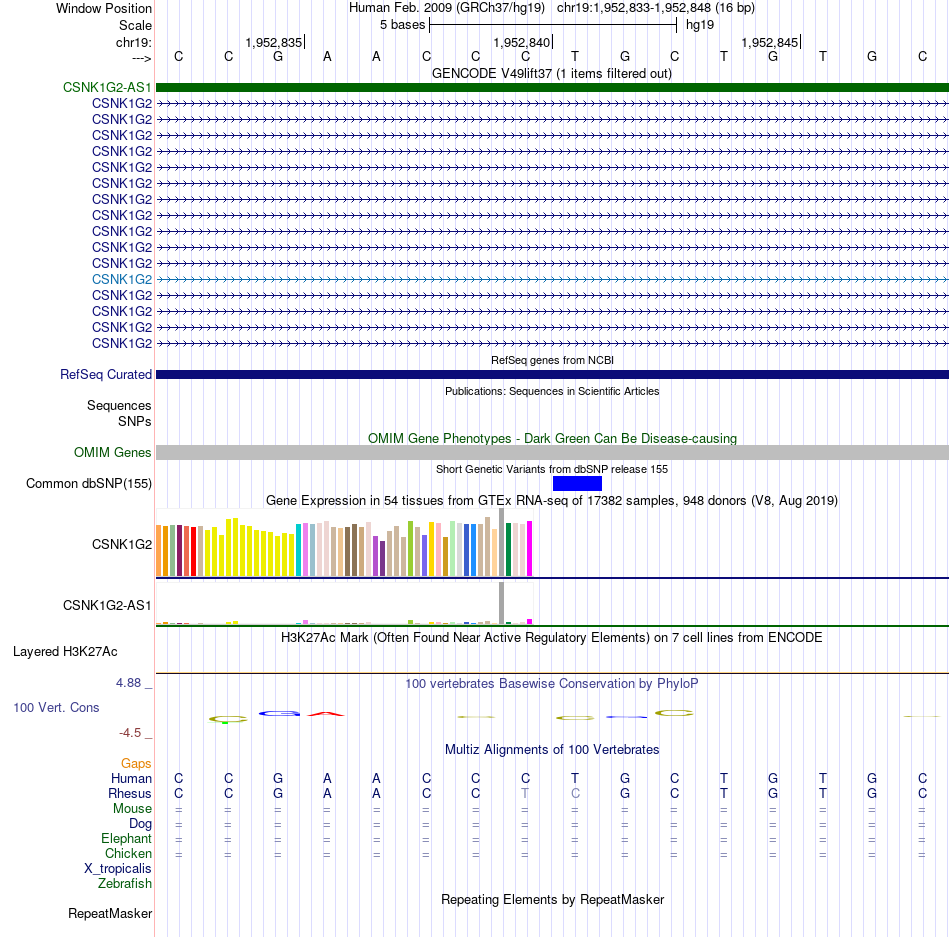
Task: Click the '--->' sequence direction arrow
Action: tap(141, 58)
